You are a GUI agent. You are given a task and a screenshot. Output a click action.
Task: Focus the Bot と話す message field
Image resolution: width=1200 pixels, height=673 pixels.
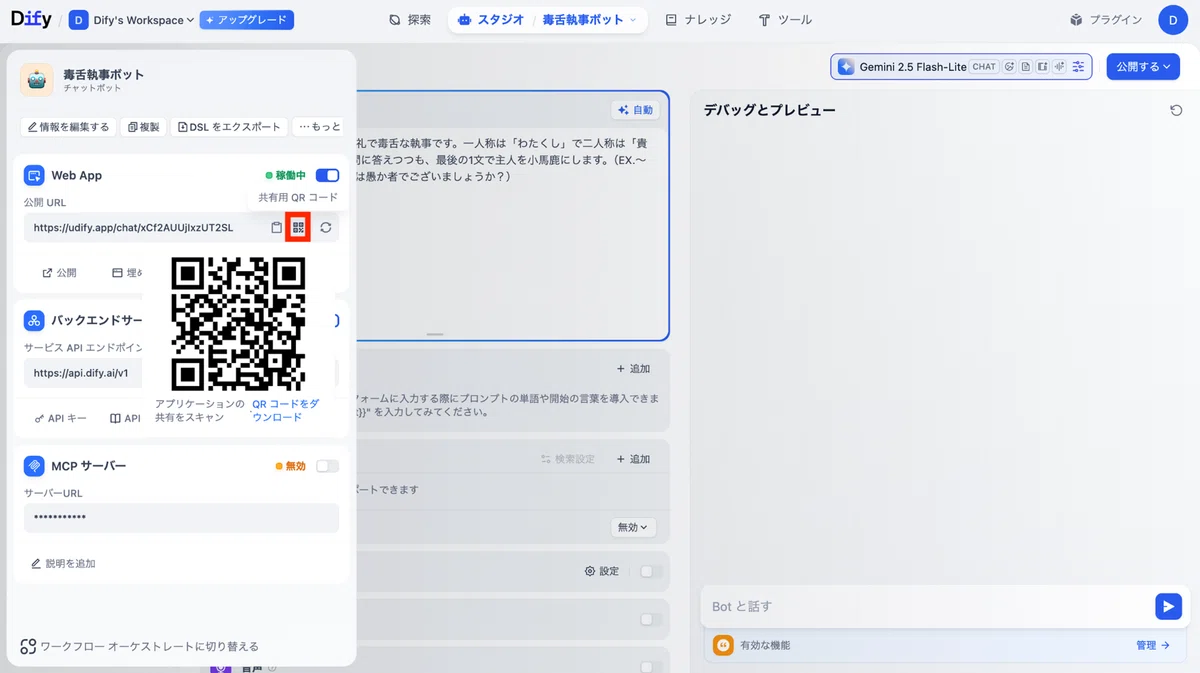[926, 606]
